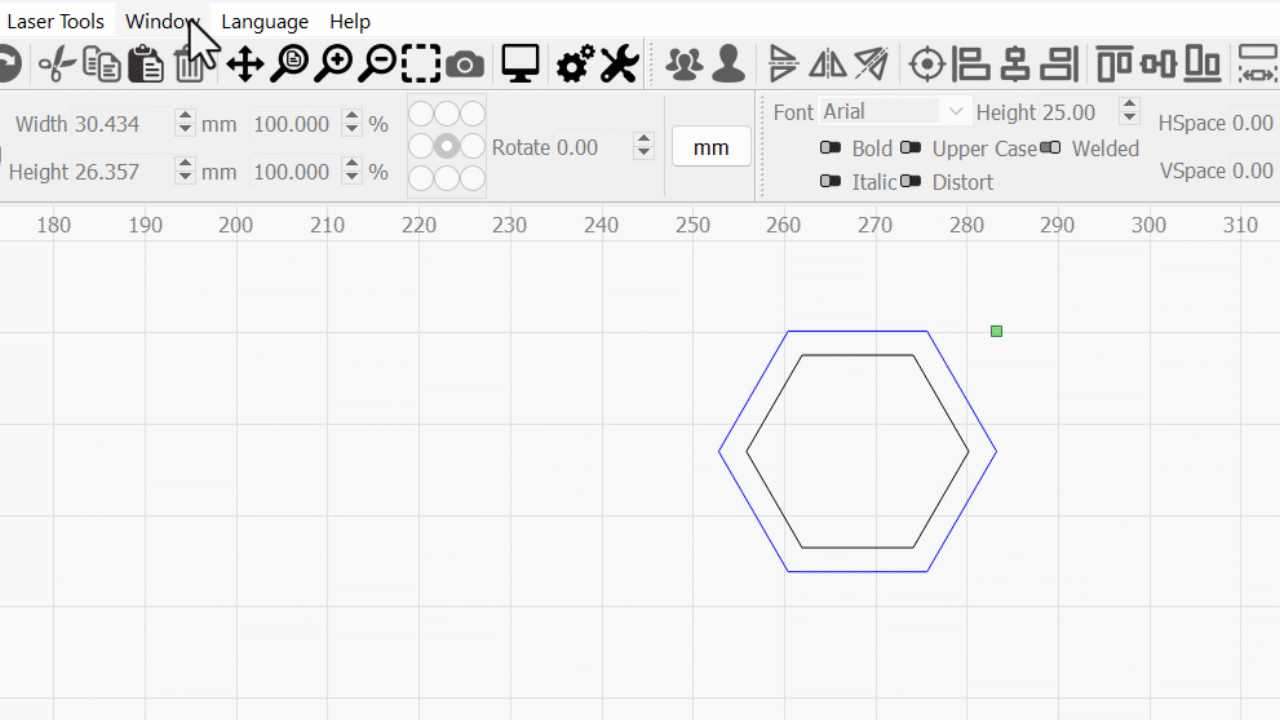This screenshot has width=1280, height=720.
Task: Open the camera capture tool
Action: click(464, 66)
